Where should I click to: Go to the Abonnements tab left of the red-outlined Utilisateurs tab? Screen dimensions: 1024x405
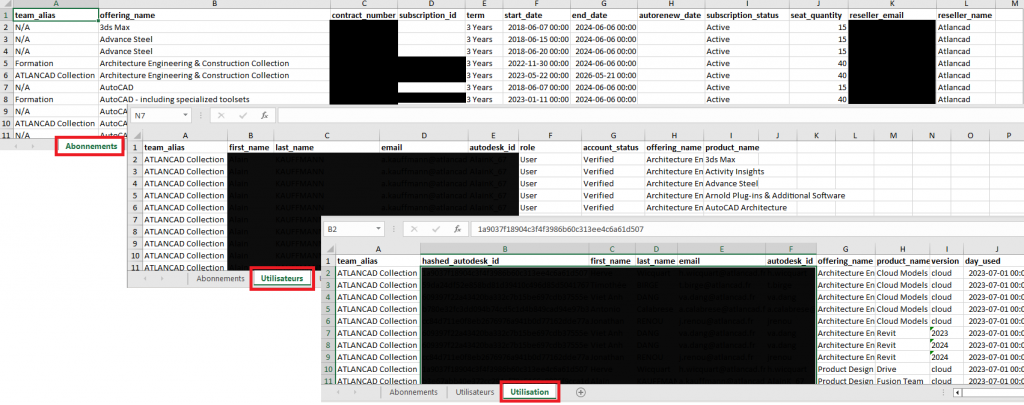point(220,279)
